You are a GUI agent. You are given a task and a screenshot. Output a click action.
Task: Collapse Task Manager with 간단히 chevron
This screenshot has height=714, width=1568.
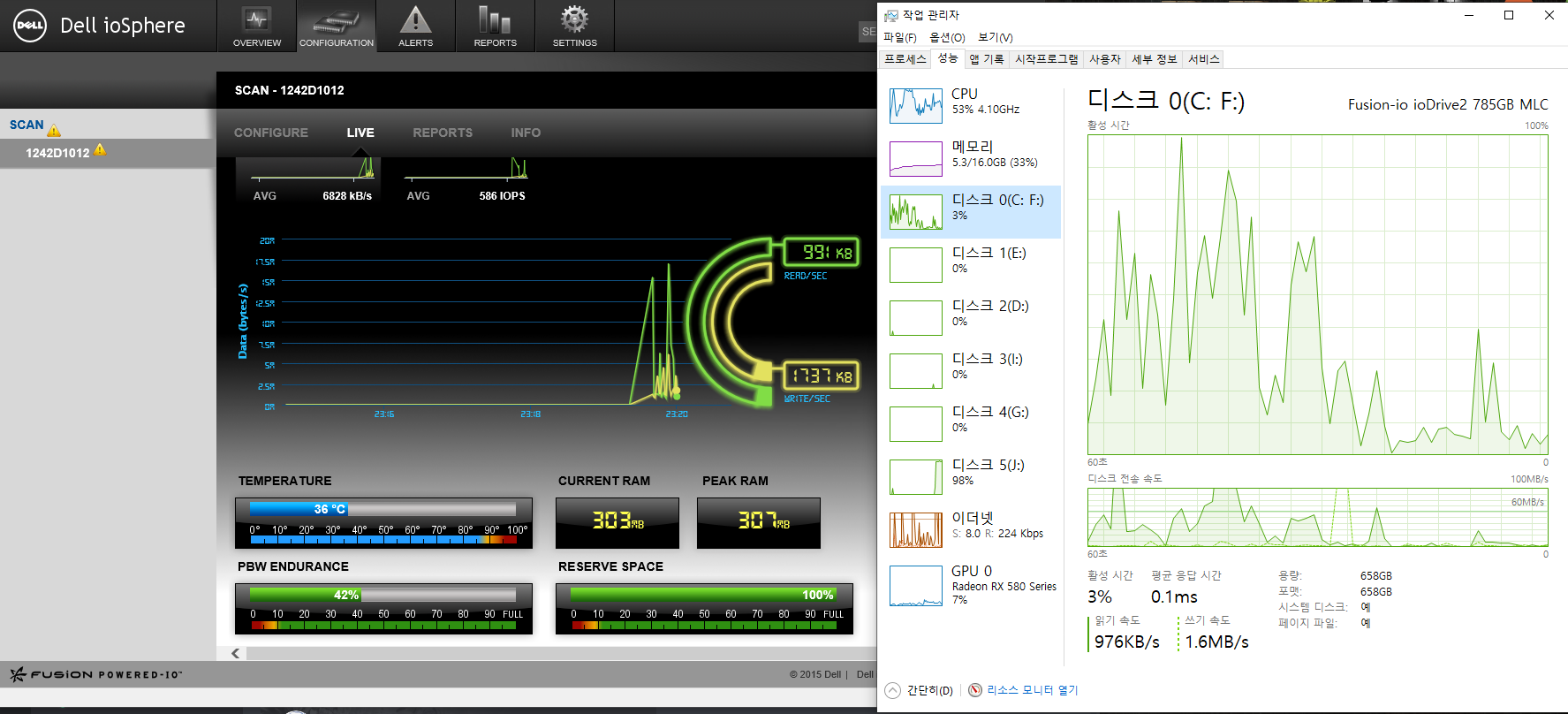click(893, 690)
